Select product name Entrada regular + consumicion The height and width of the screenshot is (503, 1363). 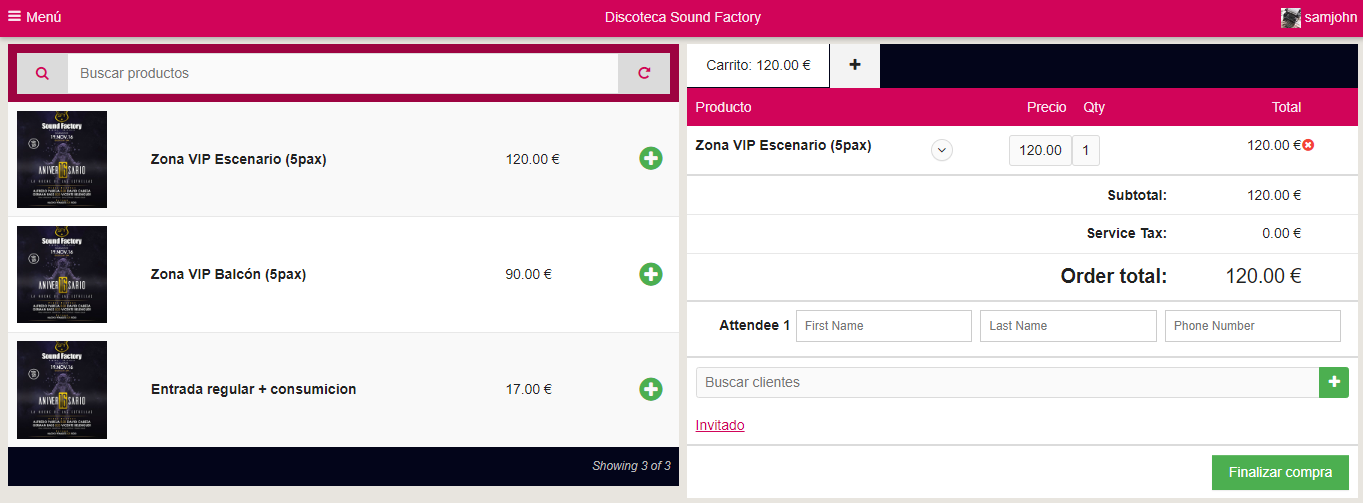[x=253, y=389]
